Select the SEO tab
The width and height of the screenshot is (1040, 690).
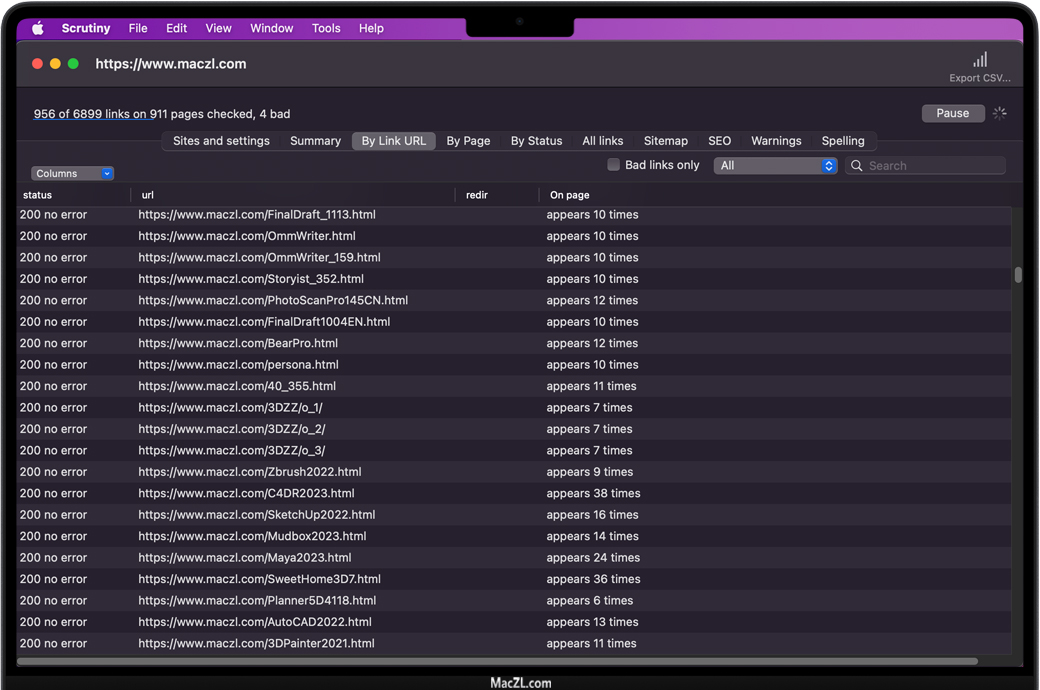[719, 141]
